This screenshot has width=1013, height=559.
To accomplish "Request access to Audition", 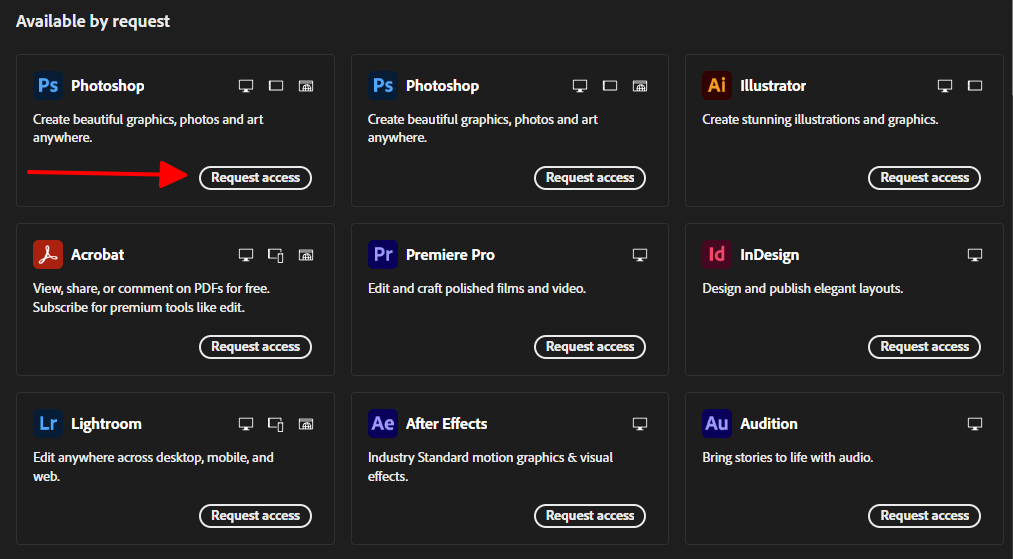I will click(924, 516).
